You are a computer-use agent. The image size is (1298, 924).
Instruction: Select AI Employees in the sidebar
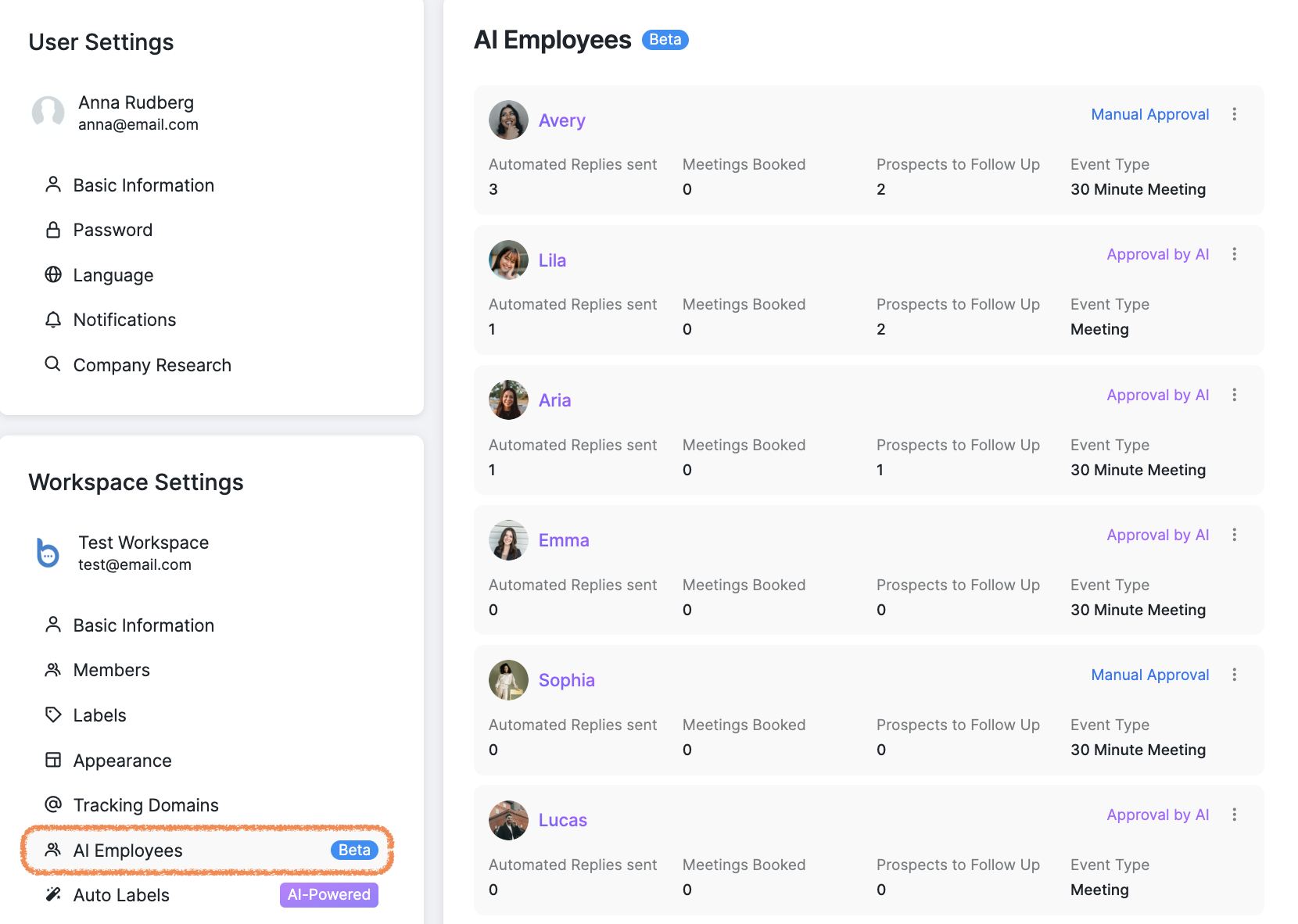point(127,851)
